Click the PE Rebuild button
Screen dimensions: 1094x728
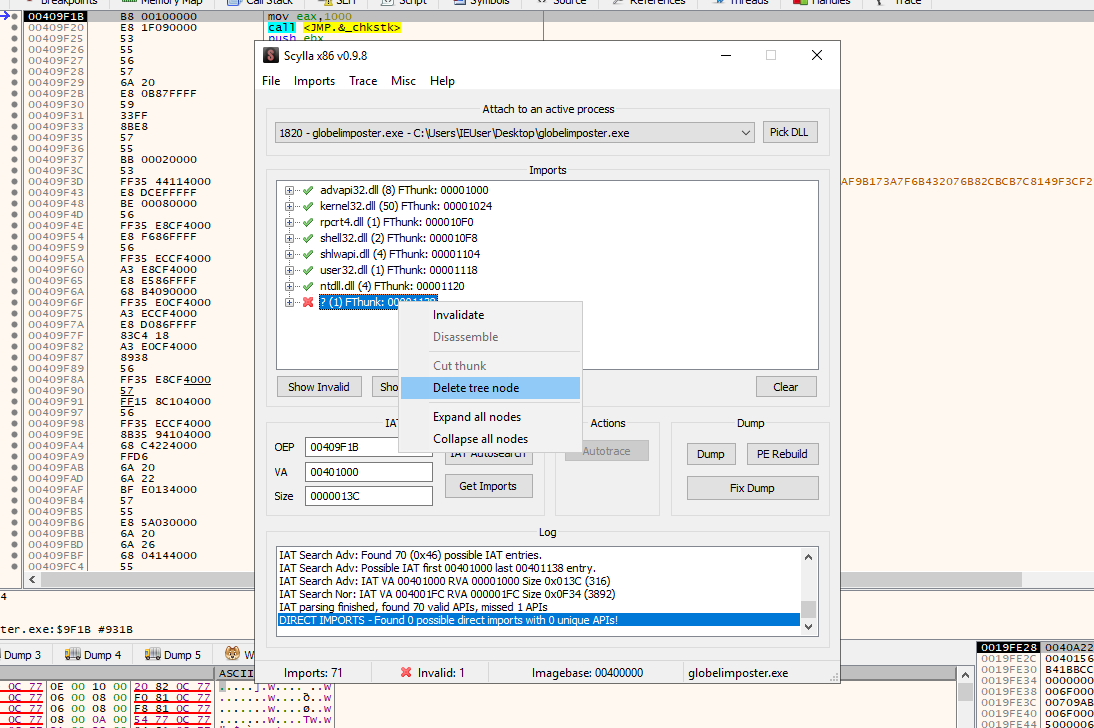(x=782, y=454)
